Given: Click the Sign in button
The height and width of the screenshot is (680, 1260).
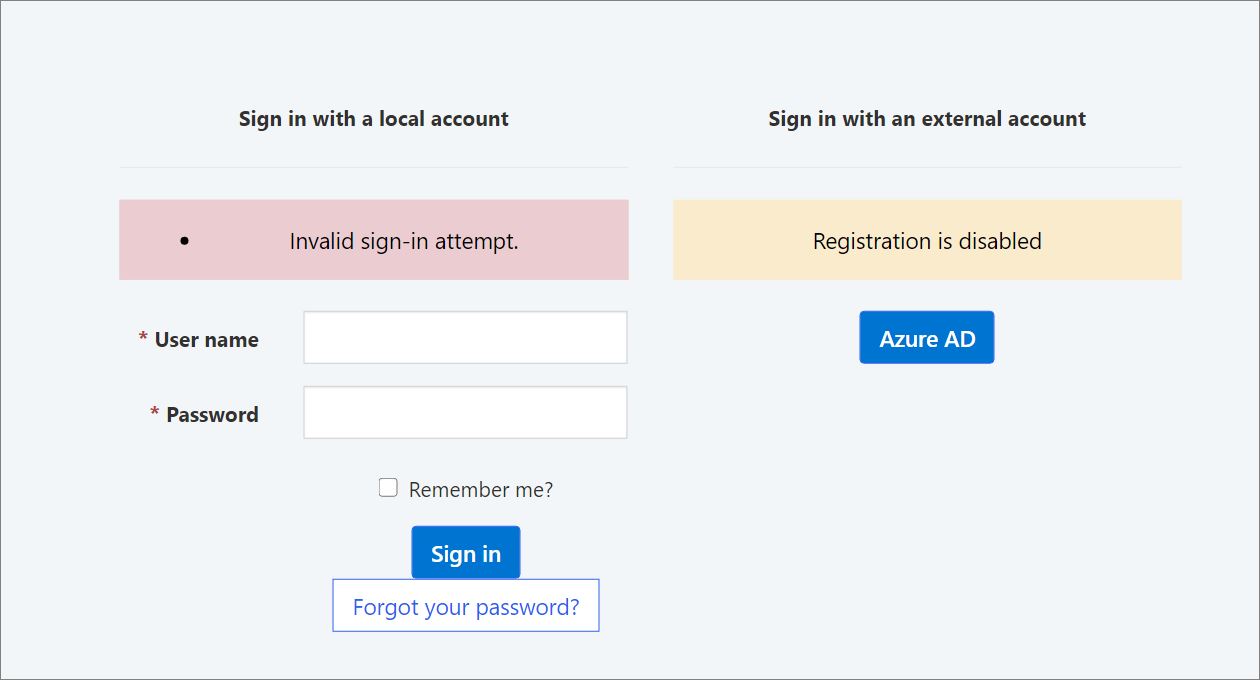Looking at the screenshot, I should pos(465,552).
